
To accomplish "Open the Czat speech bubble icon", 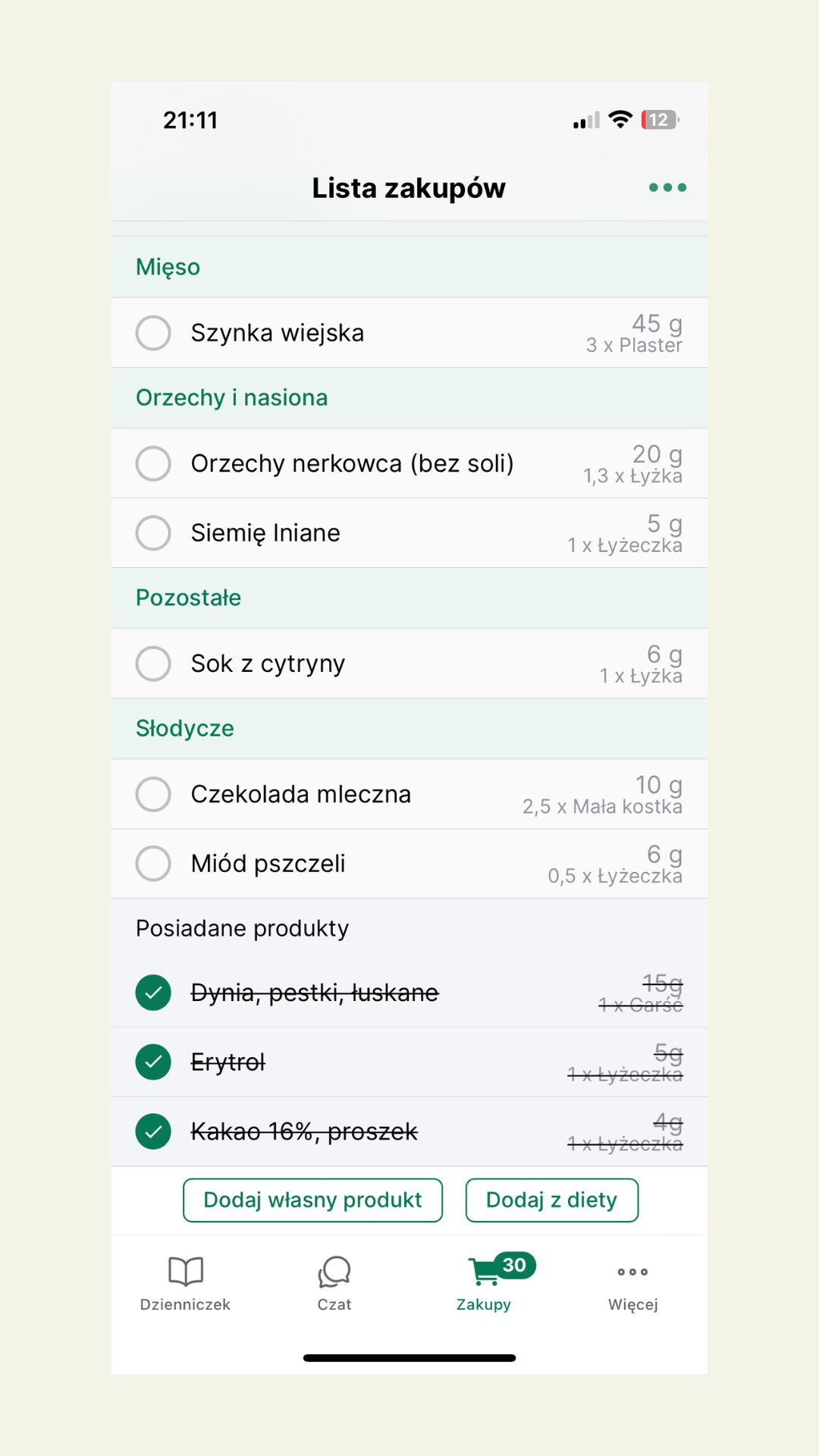I will [x=334, y=1272].
